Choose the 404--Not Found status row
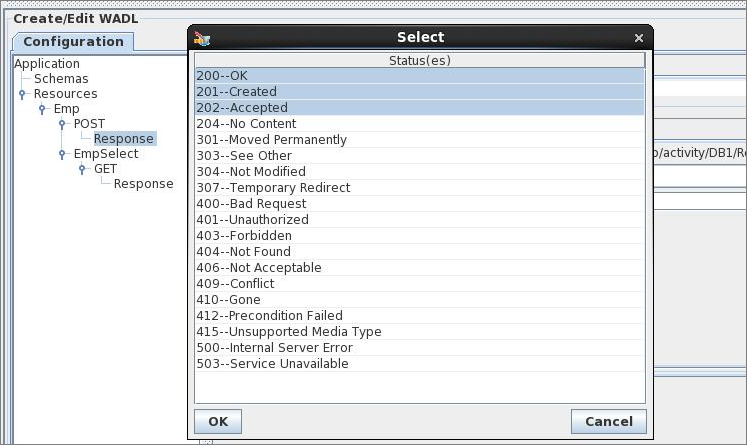747x445 pixels. [419, 252]
